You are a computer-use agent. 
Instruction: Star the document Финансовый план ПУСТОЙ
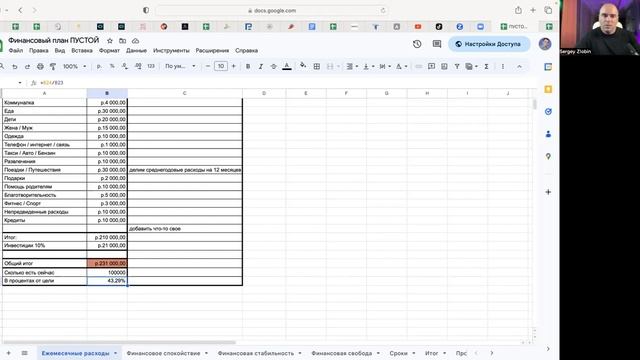(x=110, y=41)
